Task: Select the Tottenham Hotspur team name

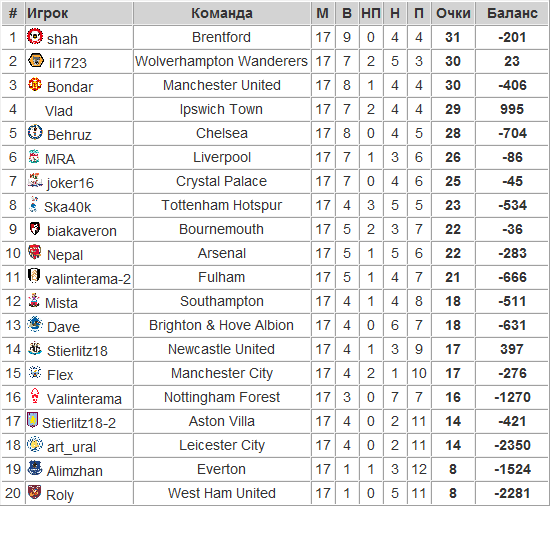Action: (222, 205)
